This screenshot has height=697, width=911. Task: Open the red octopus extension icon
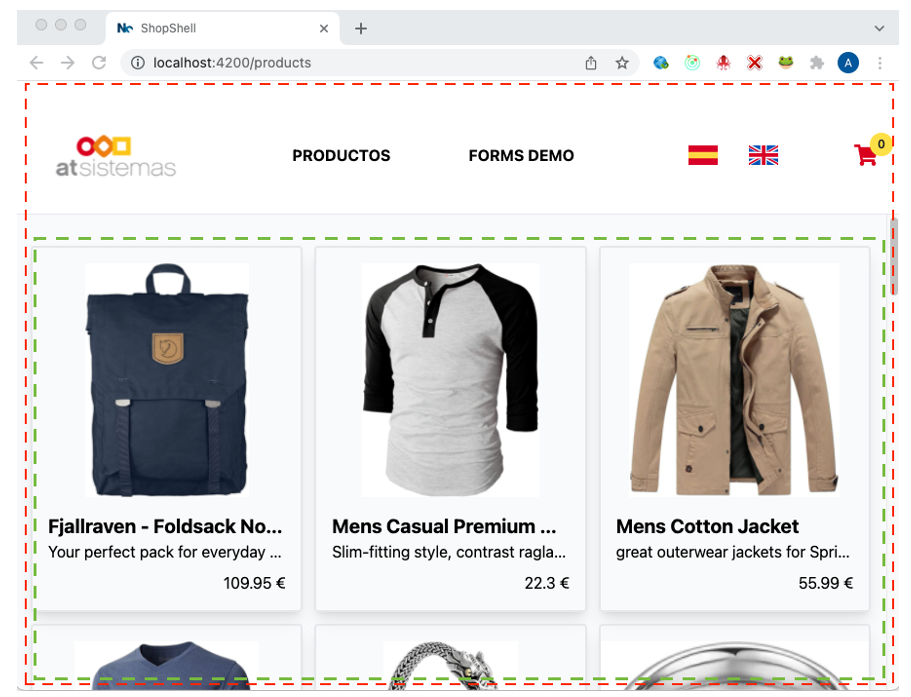tap(723, 63)
